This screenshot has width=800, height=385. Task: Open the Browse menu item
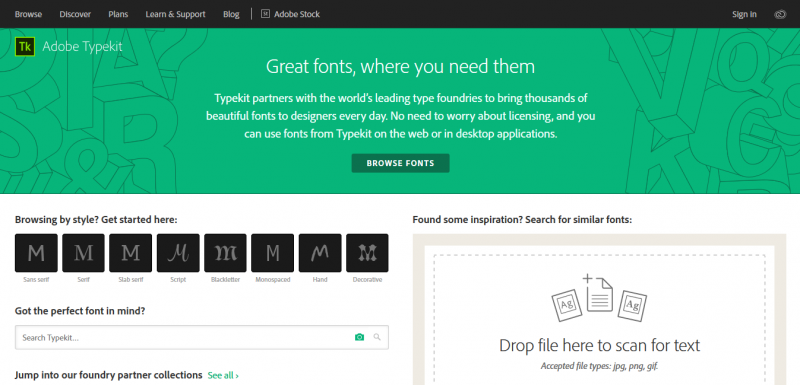click(x=29, y=14)
